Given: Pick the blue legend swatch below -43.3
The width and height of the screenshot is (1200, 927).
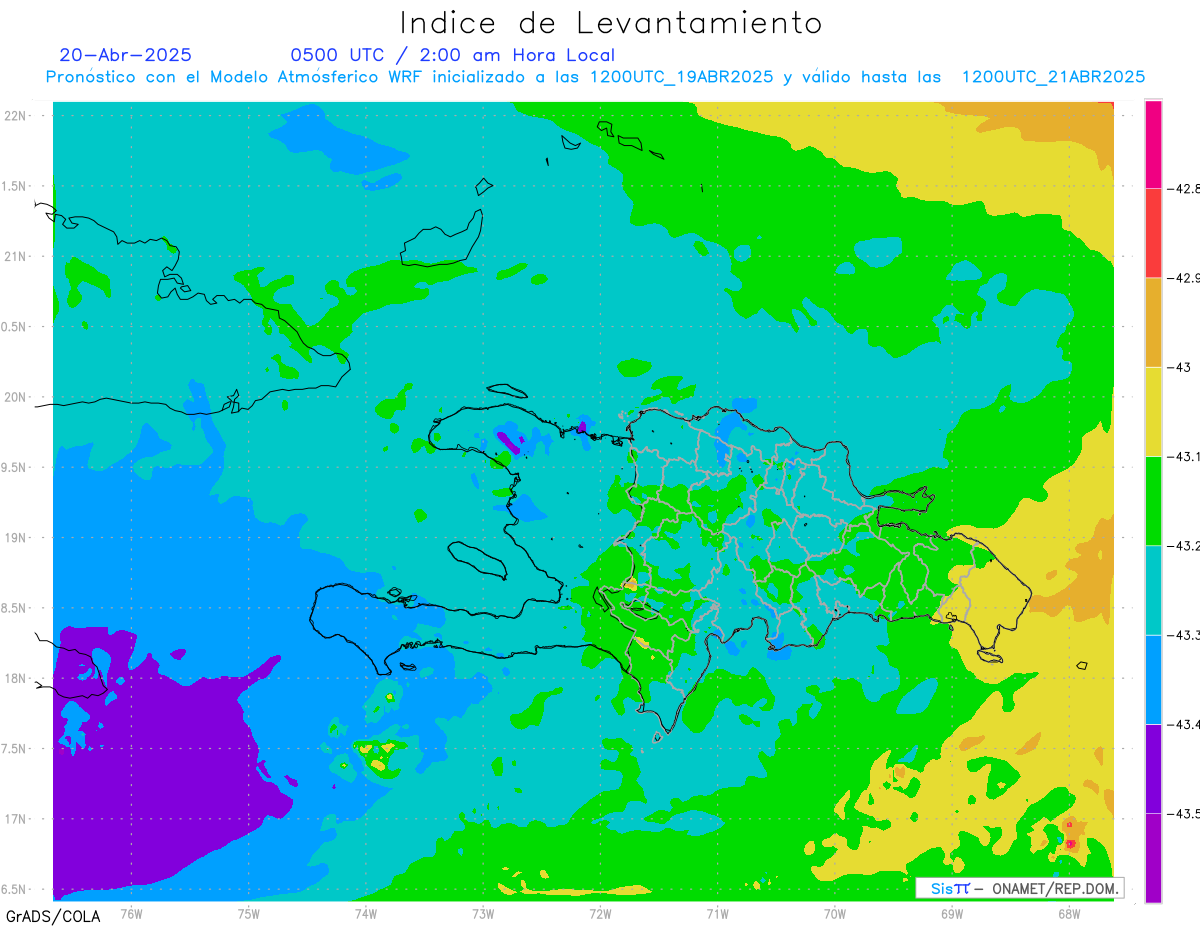Looking at the screenshot, I should click(x=1153, y=680).
